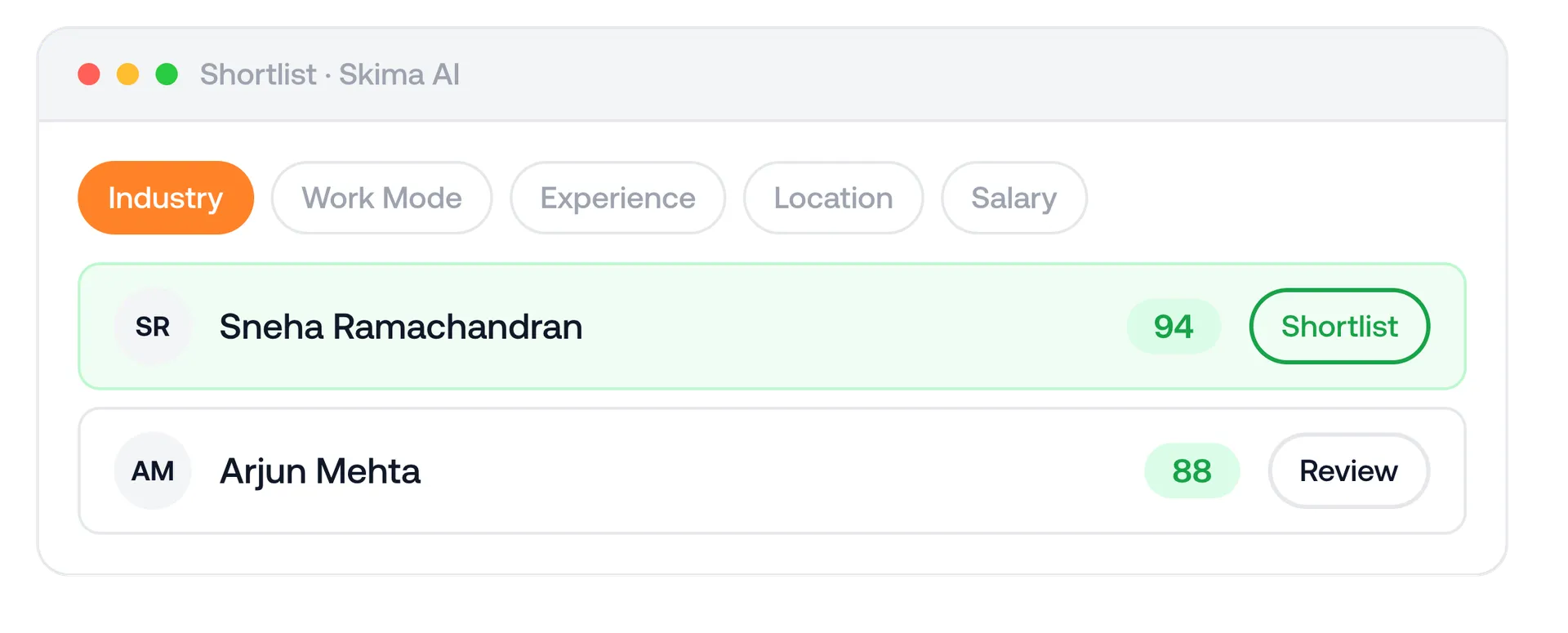
Task: Click the gray title bar empty area
Action: (x=980, y=74)
